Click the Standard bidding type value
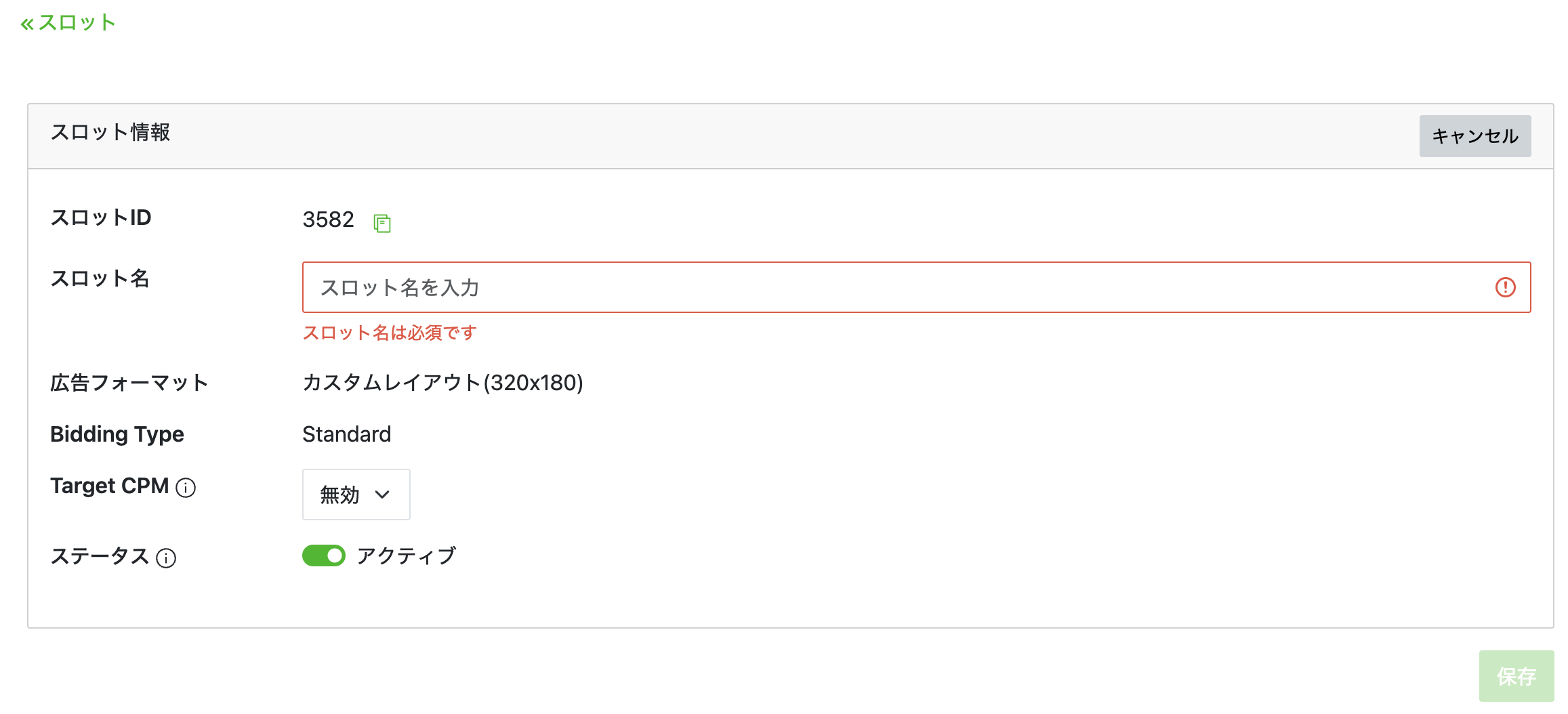Screen dimensions: 1568x714 click(347, 434)
